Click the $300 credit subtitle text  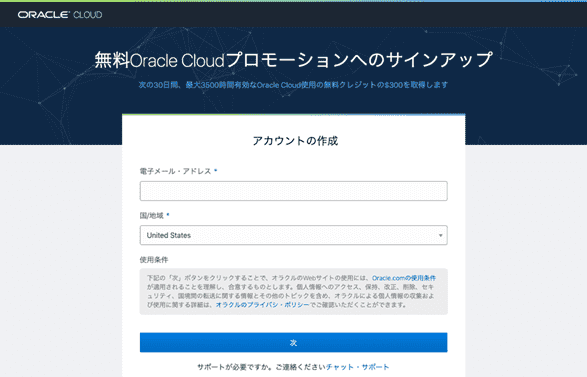pos(293,85)
